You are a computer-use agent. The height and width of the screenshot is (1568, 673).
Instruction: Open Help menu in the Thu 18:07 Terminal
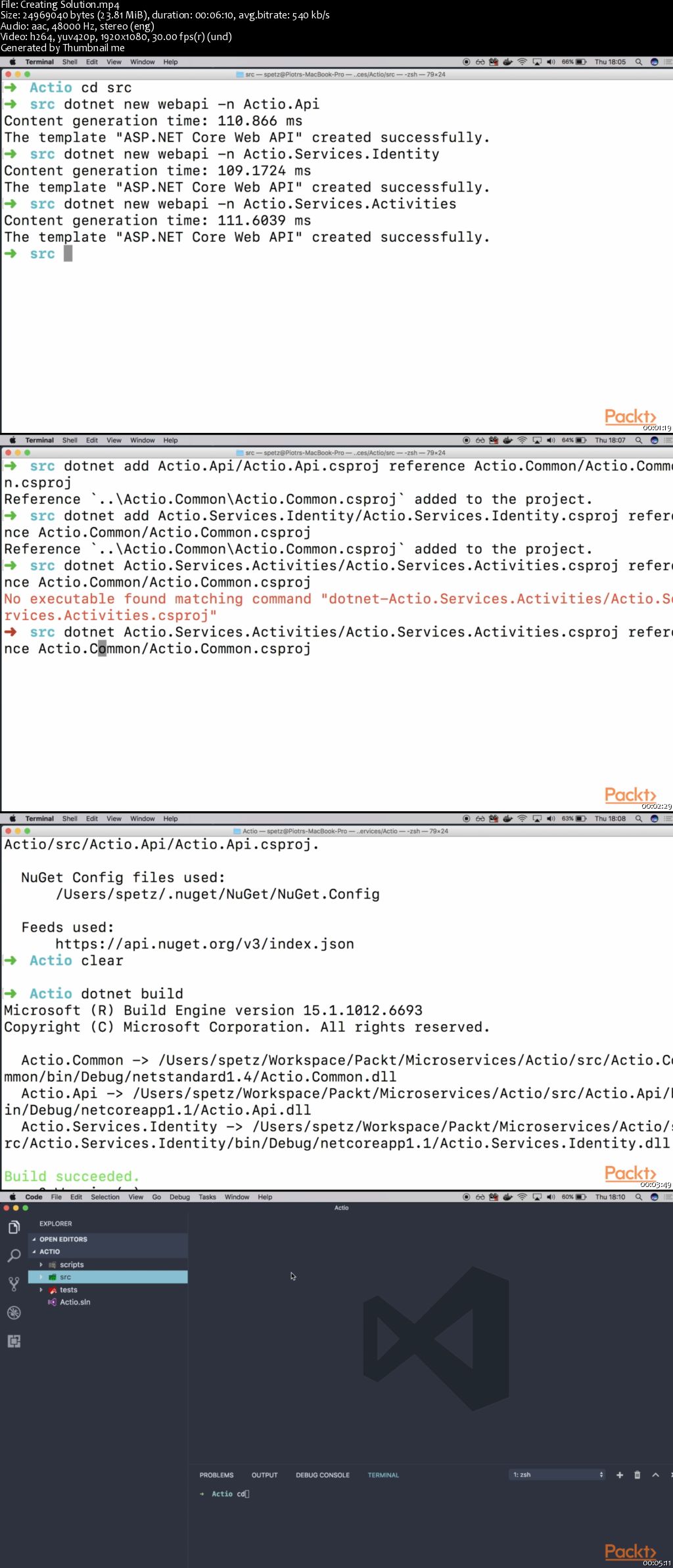click(170, 440)
